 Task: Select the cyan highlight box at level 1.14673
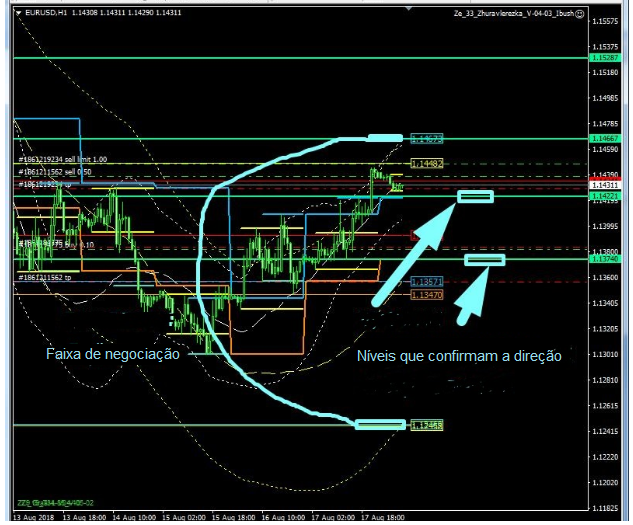(385, 138)
